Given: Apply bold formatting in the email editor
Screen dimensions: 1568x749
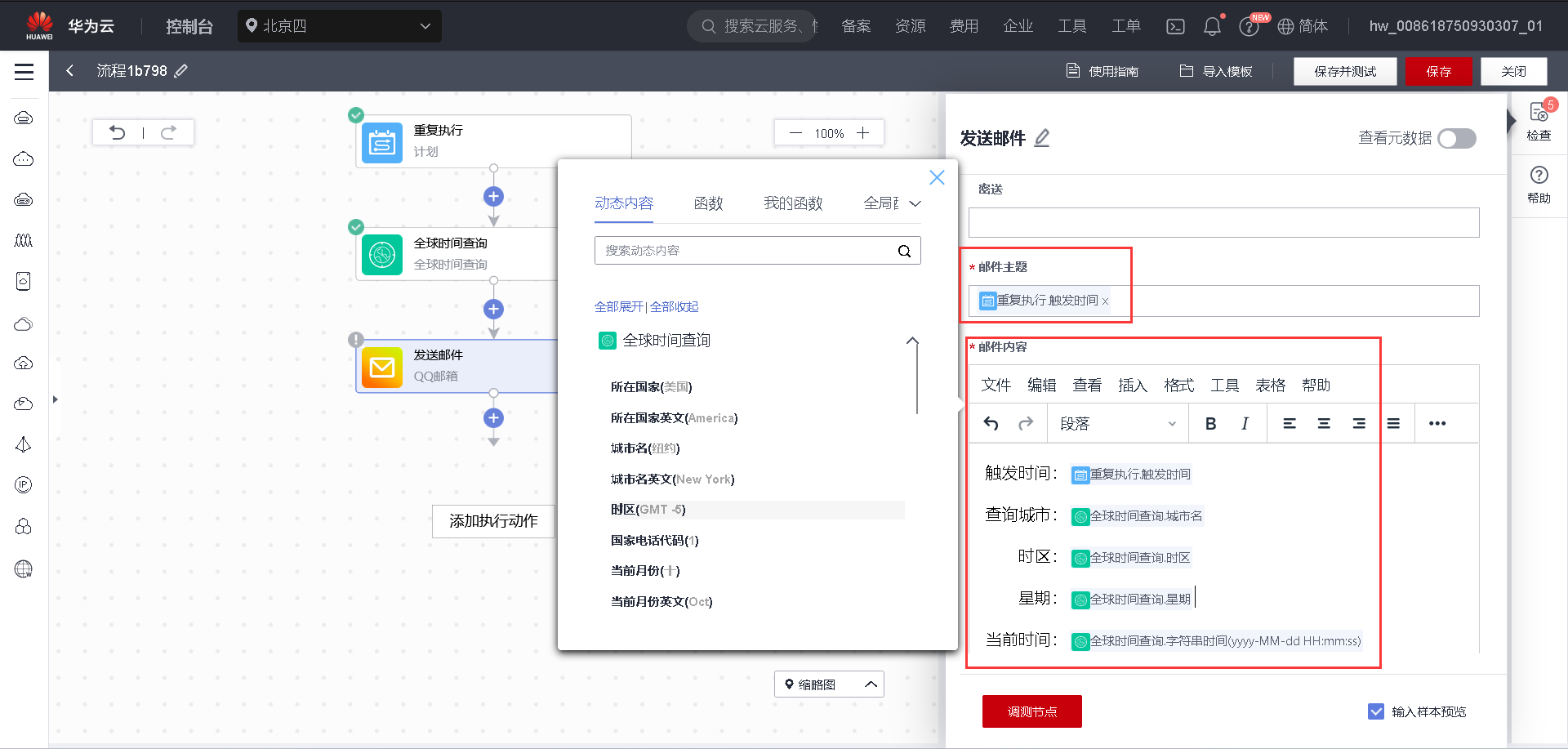Looking at the screenshot, I should pos(1211,423).
